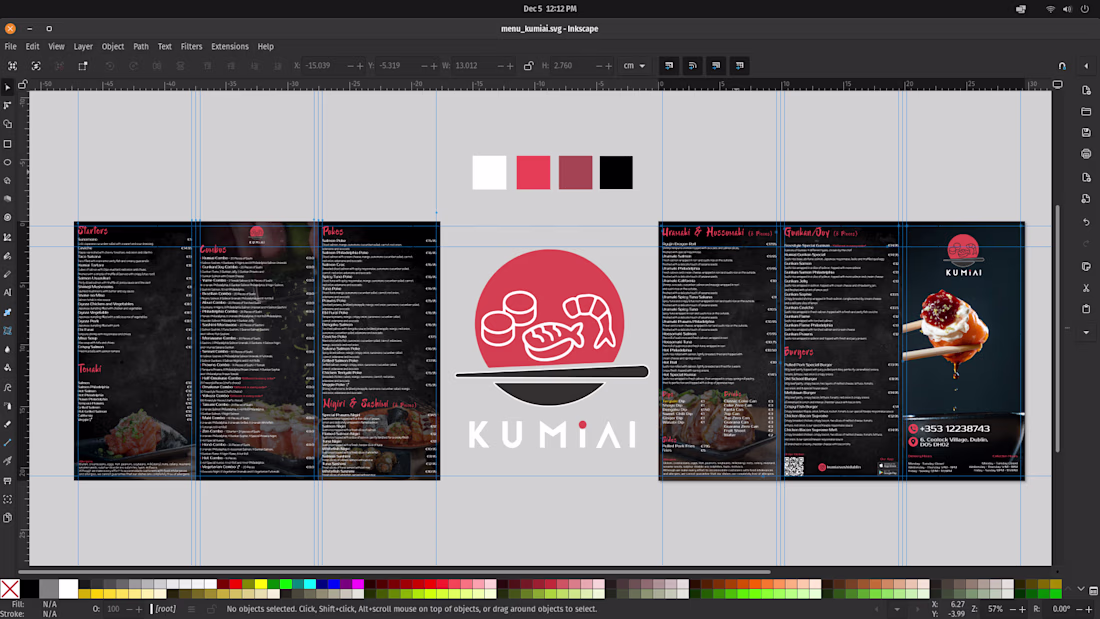
Task: Click the Save document icon
Action: [1086, 132]
